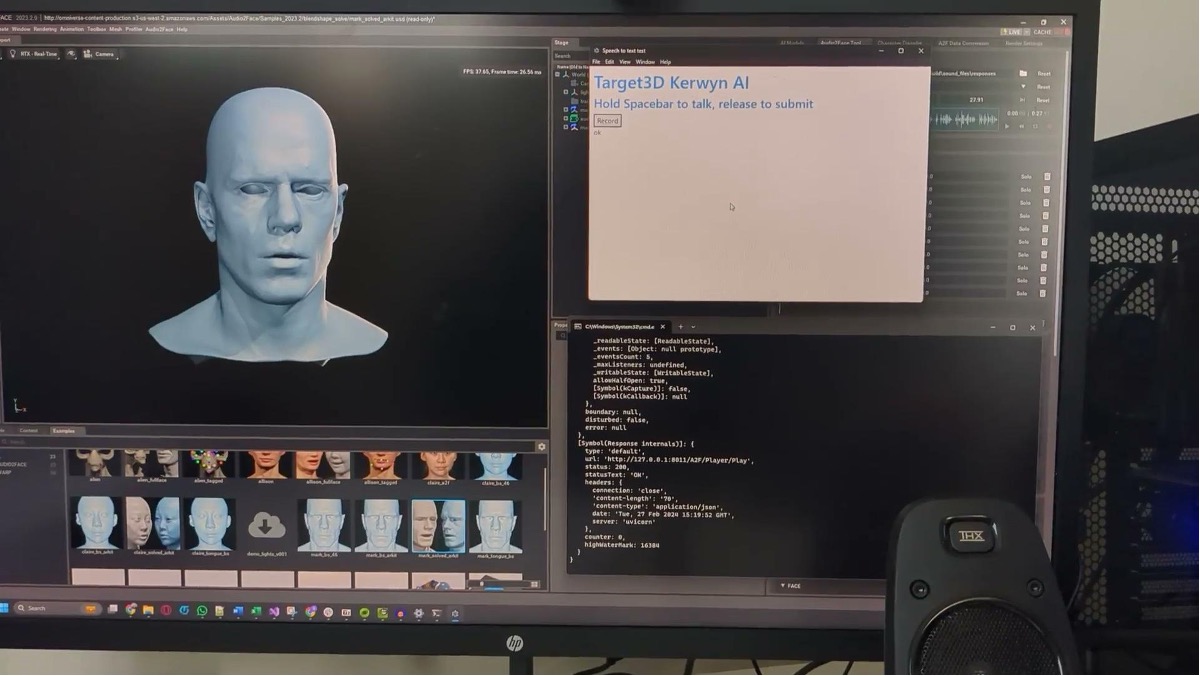
Task: Open the Camera dropdown in viewport toolbar
Action: coord(99,54)
